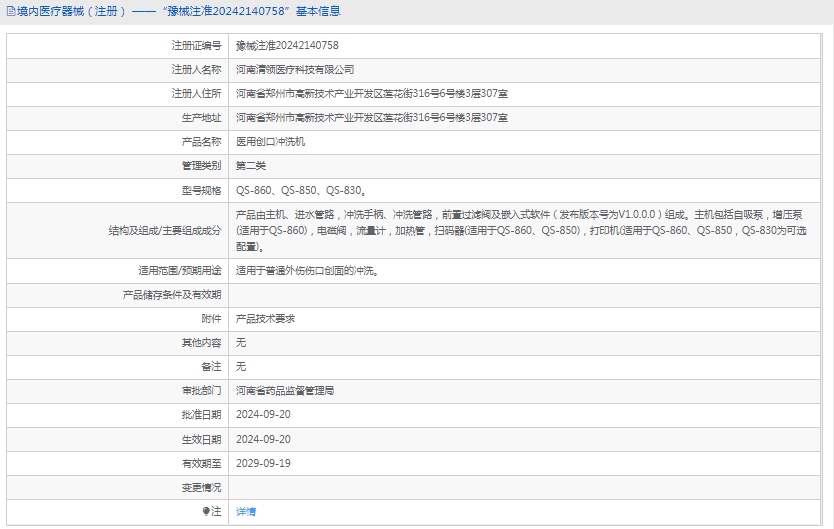
Task: Select registration number value 豫械注准20242140758
Action: 287,46
